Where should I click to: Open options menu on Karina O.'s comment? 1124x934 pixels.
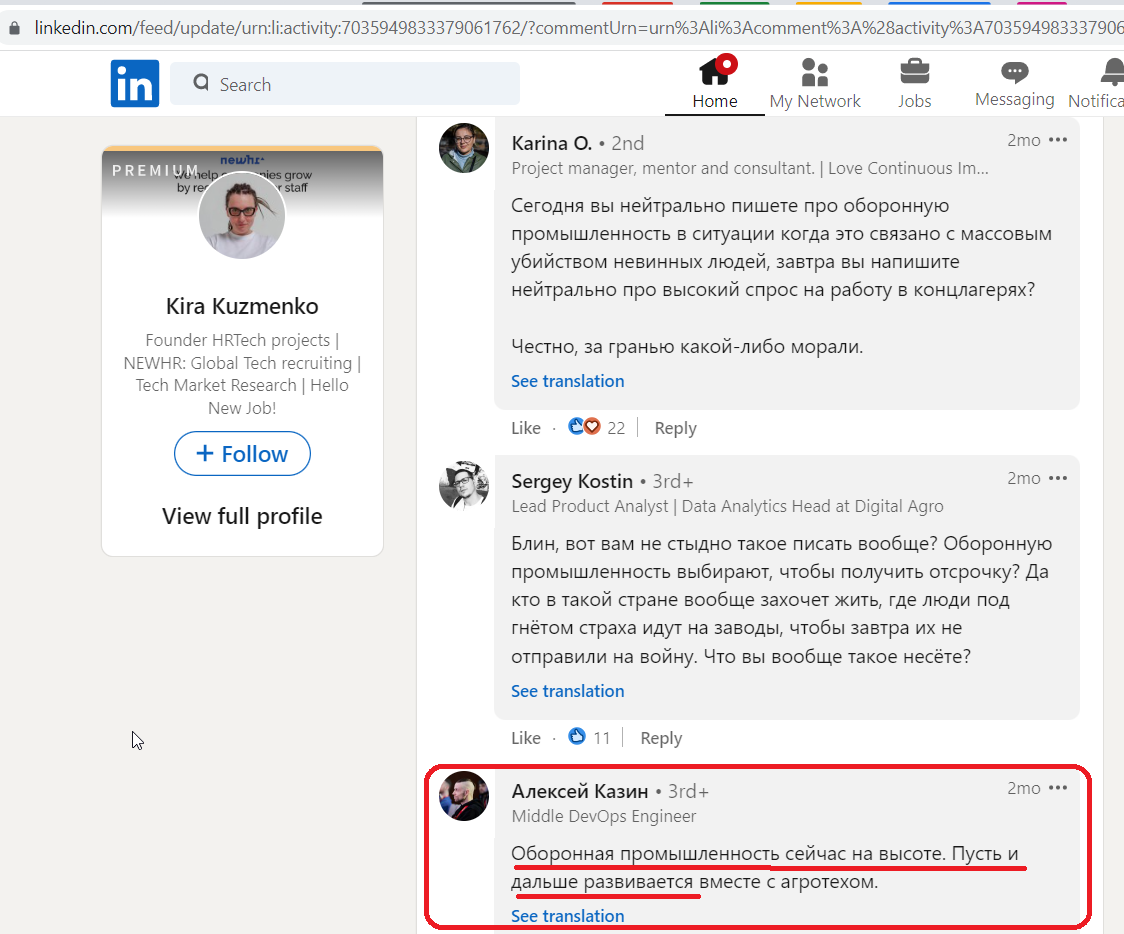pos(1058,140)
